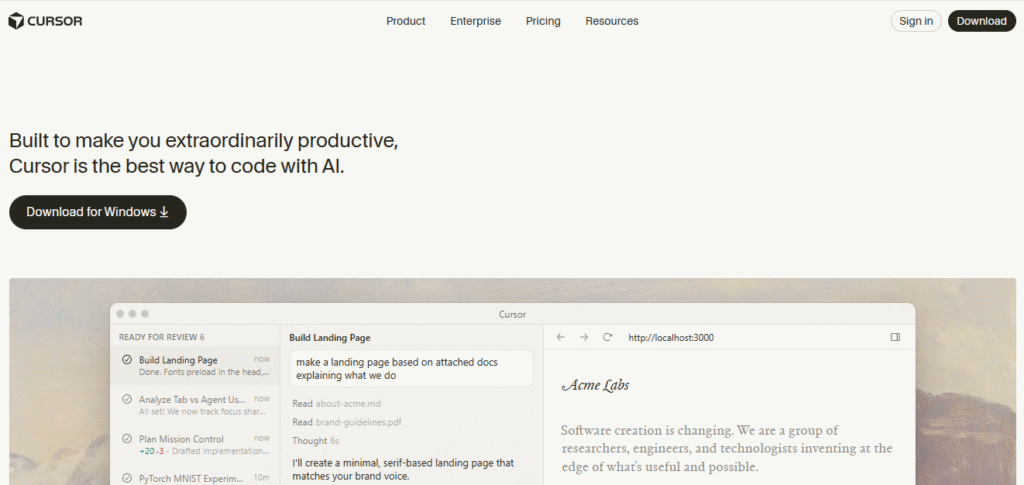Click the checkmark icon beside Analyze Tab vs Agent

click(127, 400)
